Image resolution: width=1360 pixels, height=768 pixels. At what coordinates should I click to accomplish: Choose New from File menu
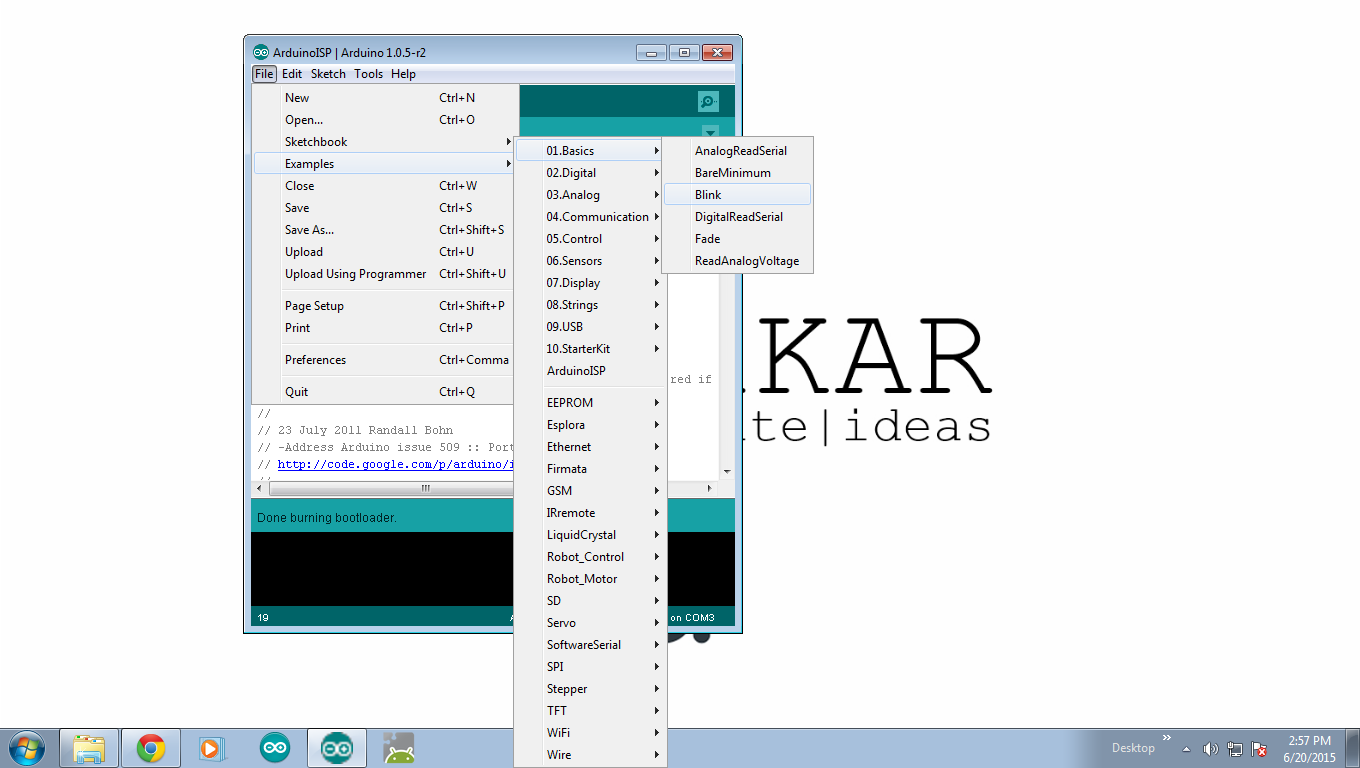[x=385, y=98]
